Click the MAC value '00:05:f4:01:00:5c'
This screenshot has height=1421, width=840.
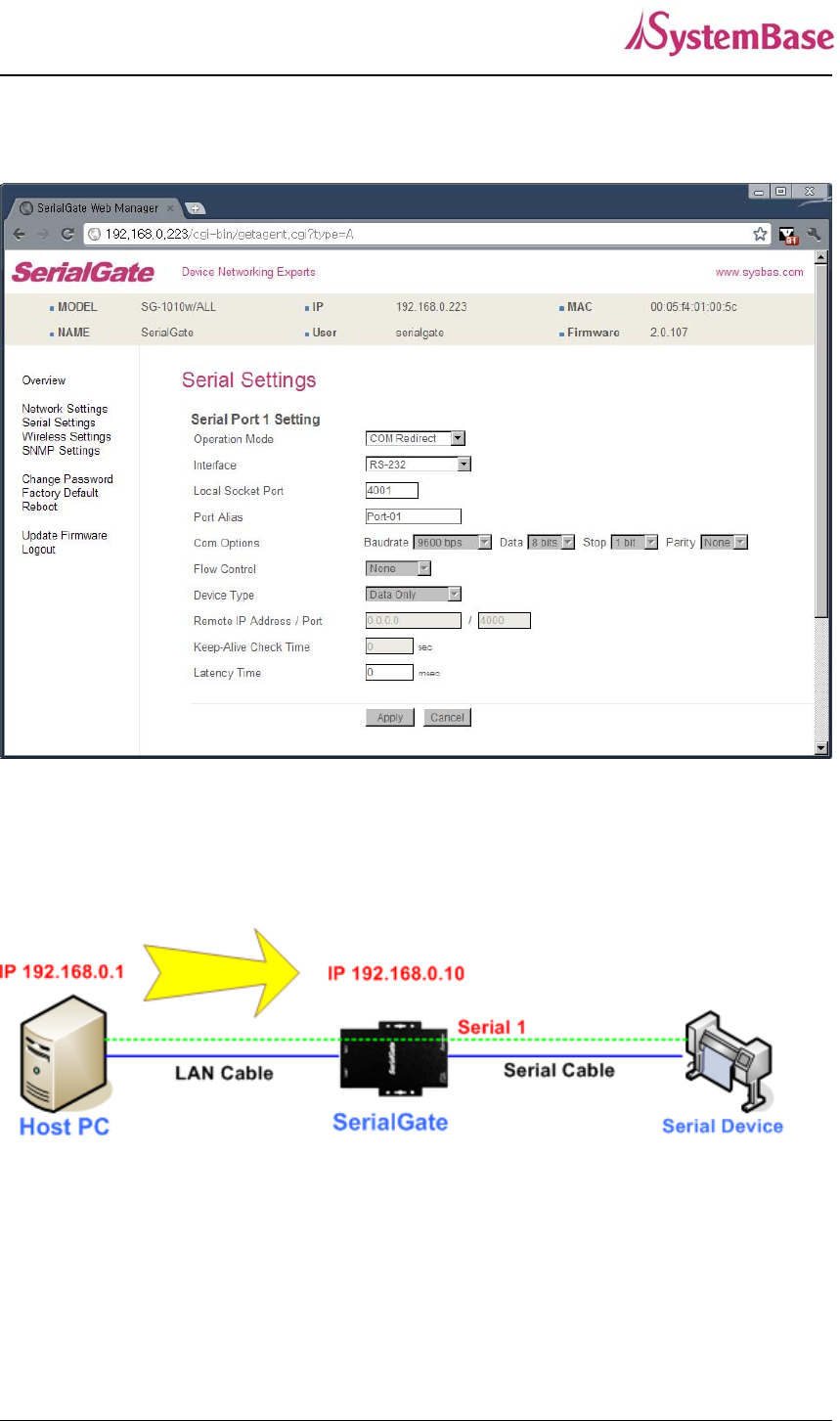(x=694, y=307)
